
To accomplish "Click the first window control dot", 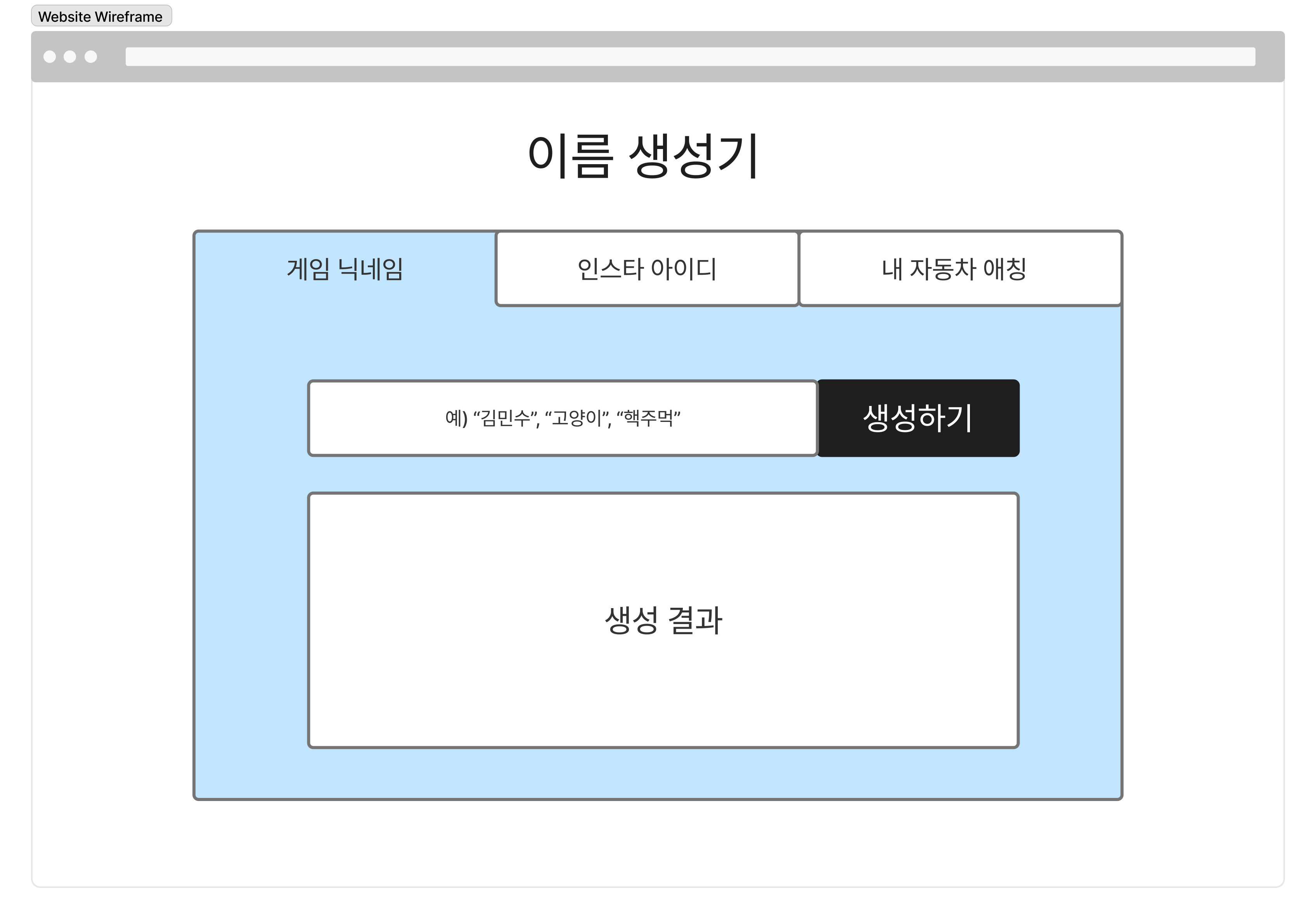I will [50, 57].
